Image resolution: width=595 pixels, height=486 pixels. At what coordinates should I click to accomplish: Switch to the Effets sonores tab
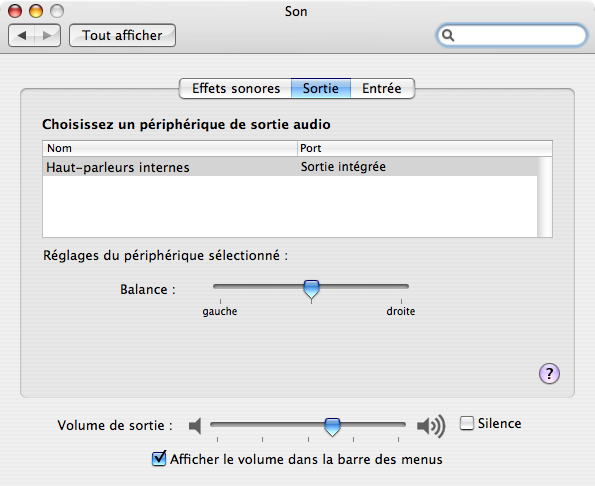[235, 88]
